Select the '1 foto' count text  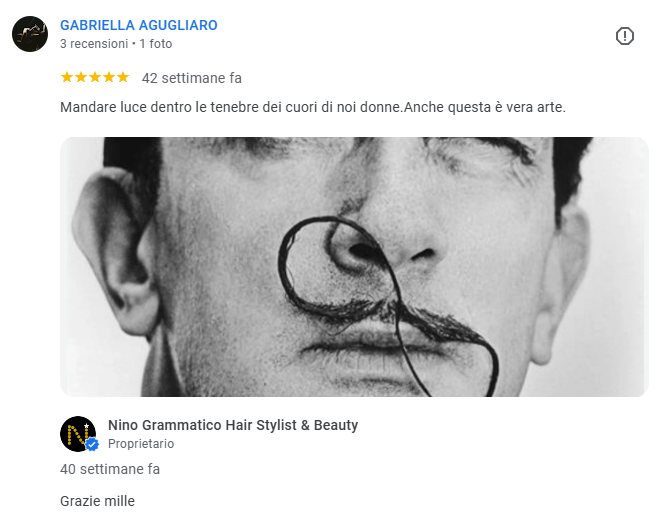[x=156, y=44]
